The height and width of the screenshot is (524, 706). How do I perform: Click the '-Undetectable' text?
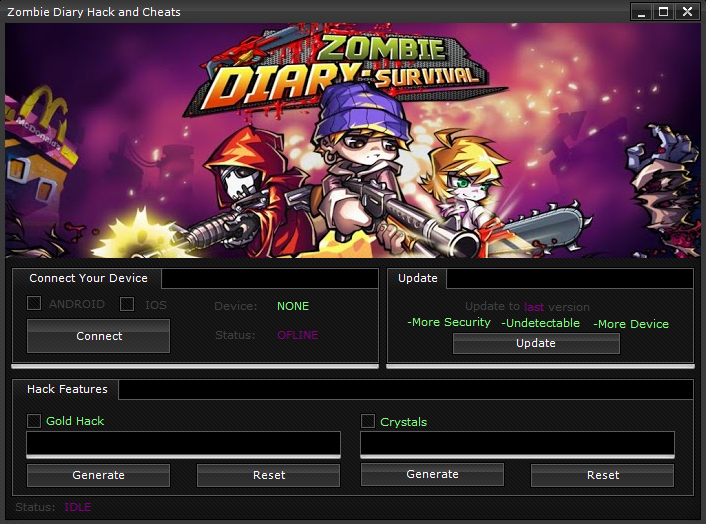tap(541, 323)
